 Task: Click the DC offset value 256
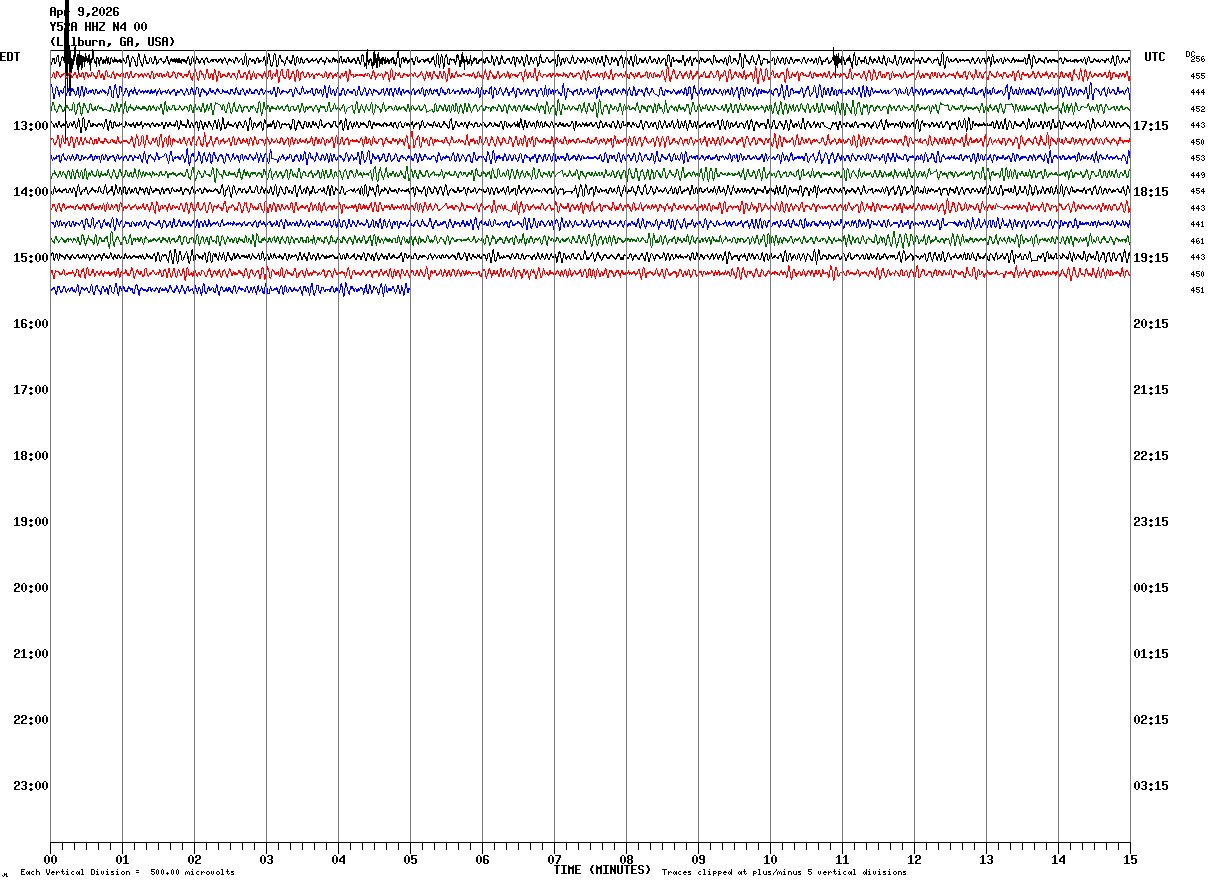[x=1197, y=60]
